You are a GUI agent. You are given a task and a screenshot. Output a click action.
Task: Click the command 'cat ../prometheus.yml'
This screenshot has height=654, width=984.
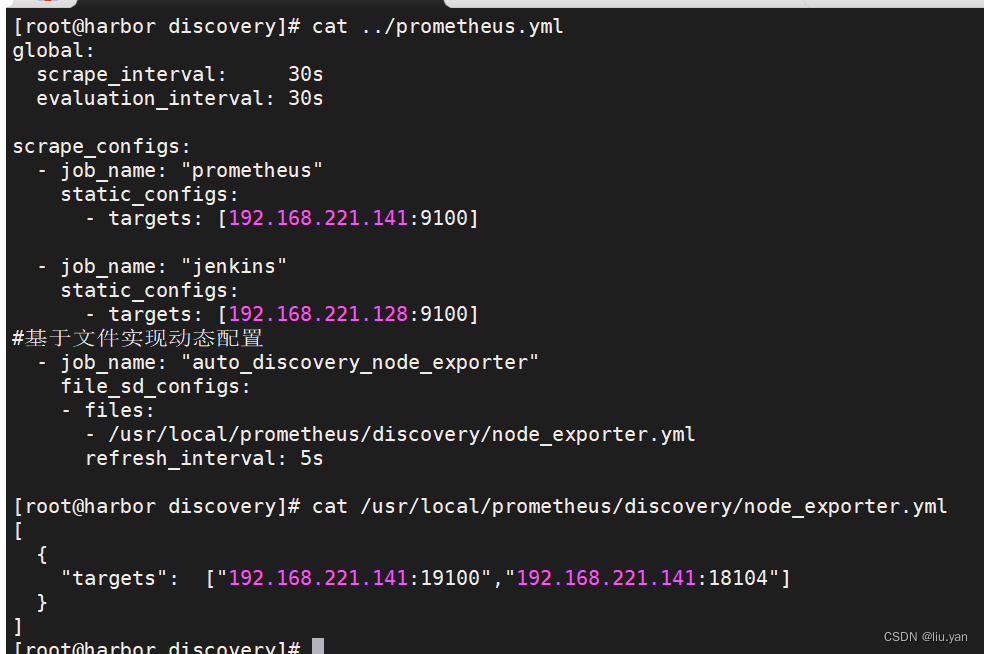(x=437, y=26)
